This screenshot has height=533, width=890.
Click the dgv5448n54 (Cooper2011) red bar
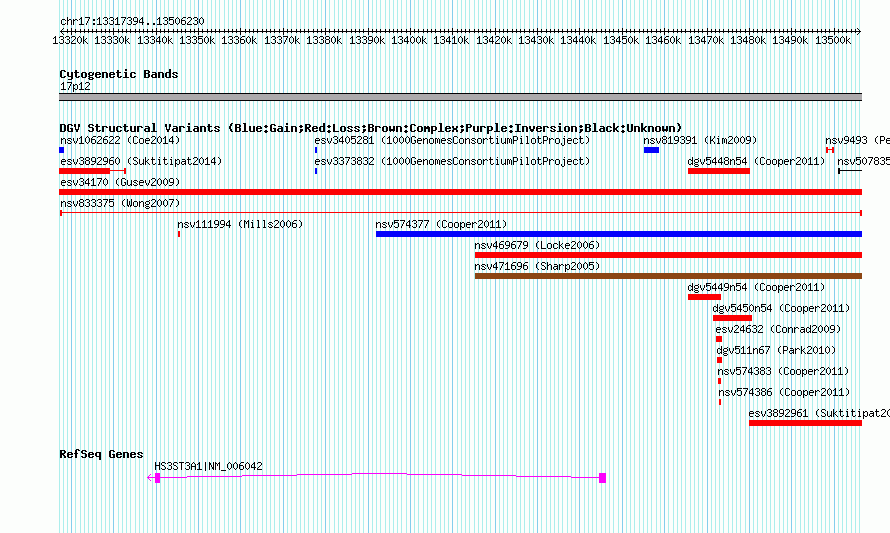click(x=719, y=171)
